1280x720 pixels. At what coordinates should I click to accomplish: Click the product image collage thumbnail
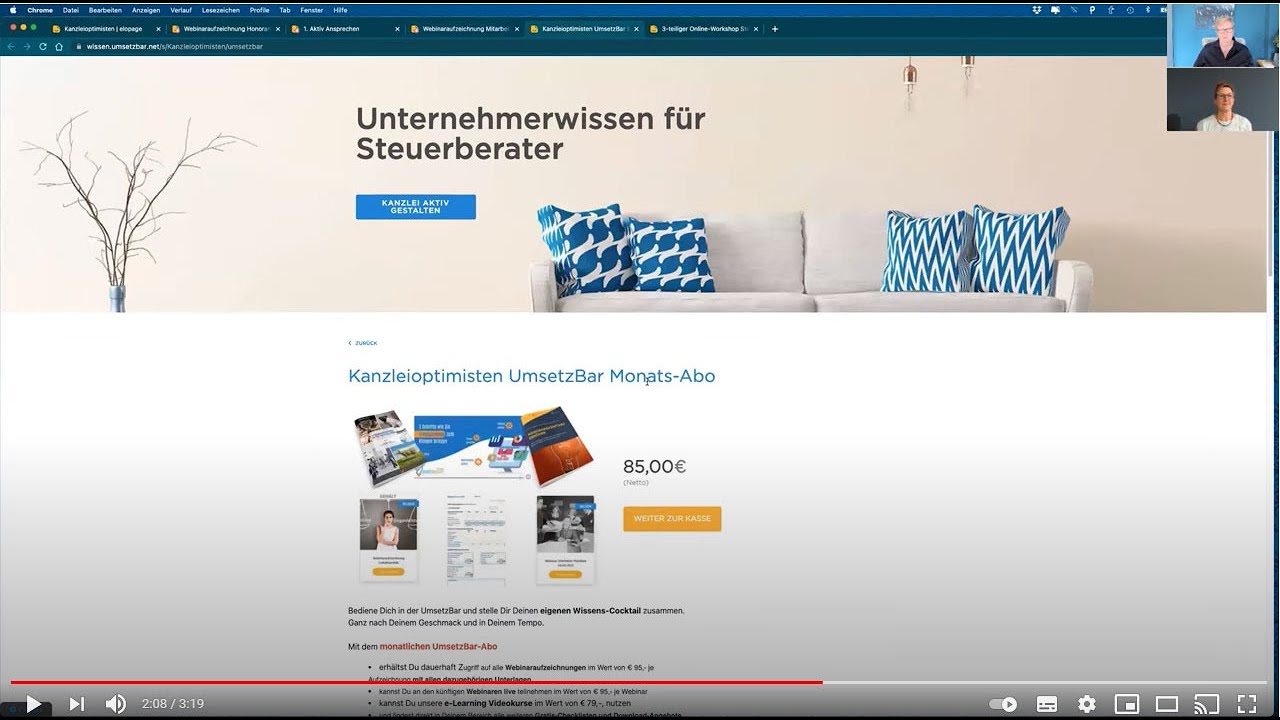(x=475, y=495)
